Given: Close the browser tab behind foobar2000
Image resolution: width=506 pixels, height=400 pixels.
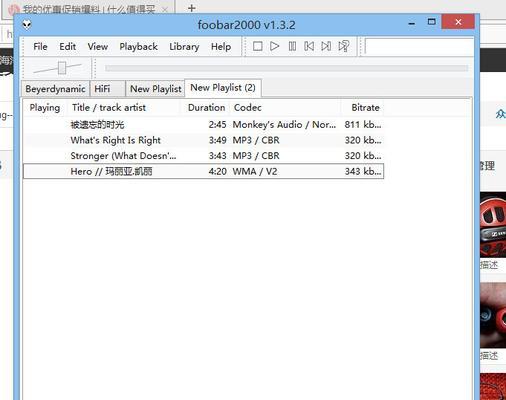Looking at the screenshot, I should pyautogui.click(x=164, y=10).
